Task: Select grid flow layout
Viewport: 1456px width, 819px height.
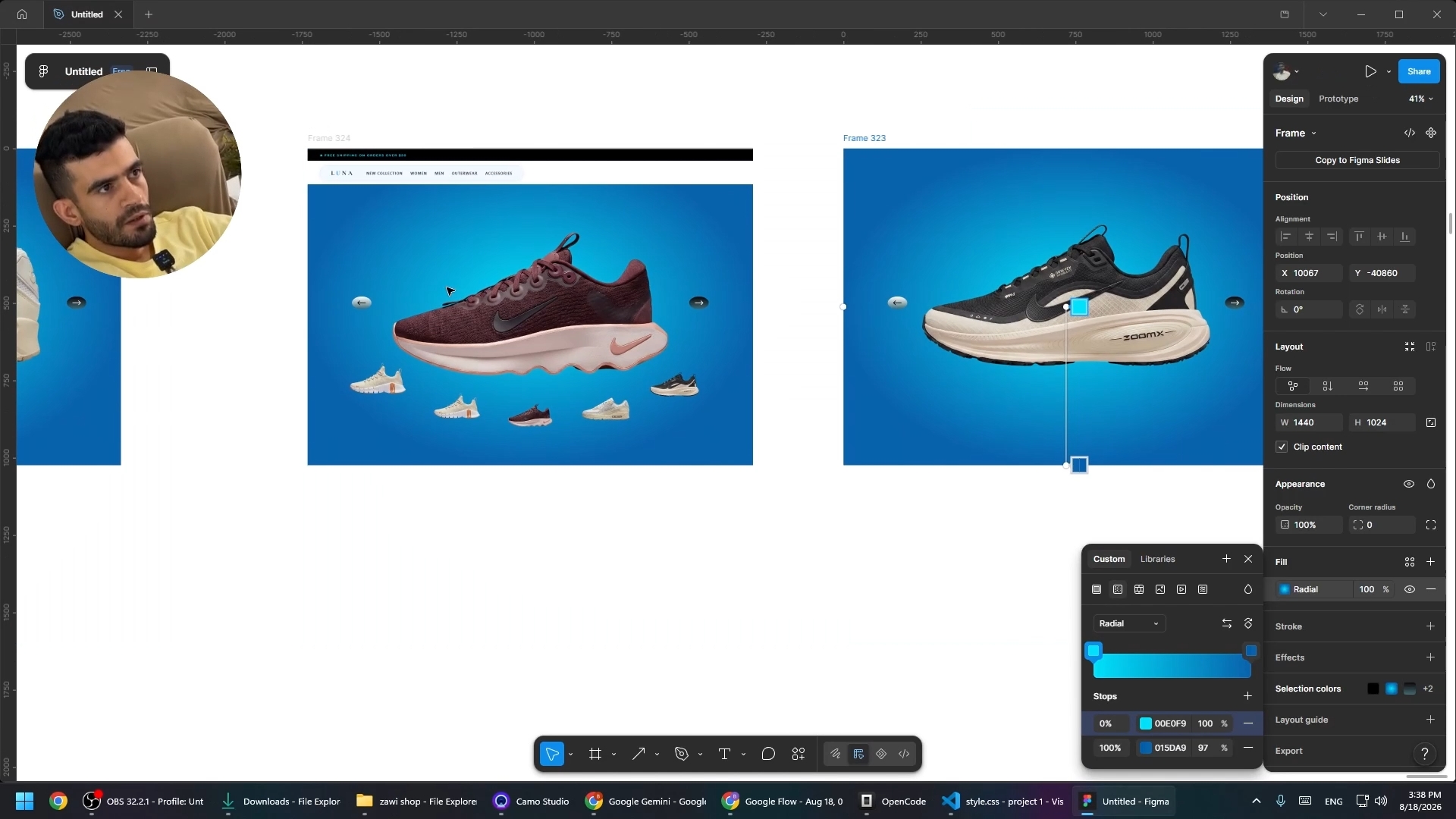Action: pos(1398,386)
